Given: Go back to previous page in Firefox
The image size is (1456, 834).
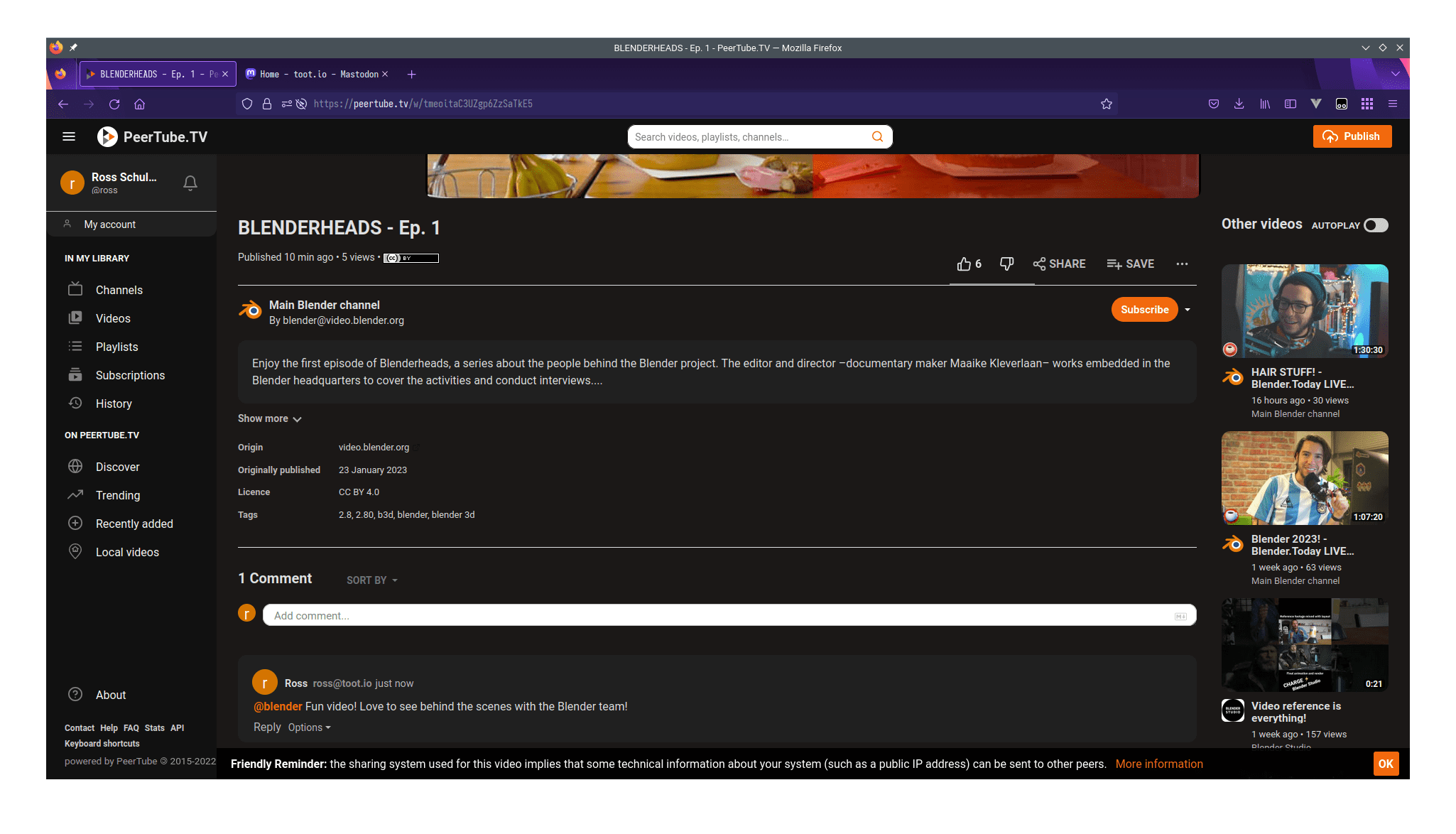Looking at the screenshot, I should coord(63,104).
